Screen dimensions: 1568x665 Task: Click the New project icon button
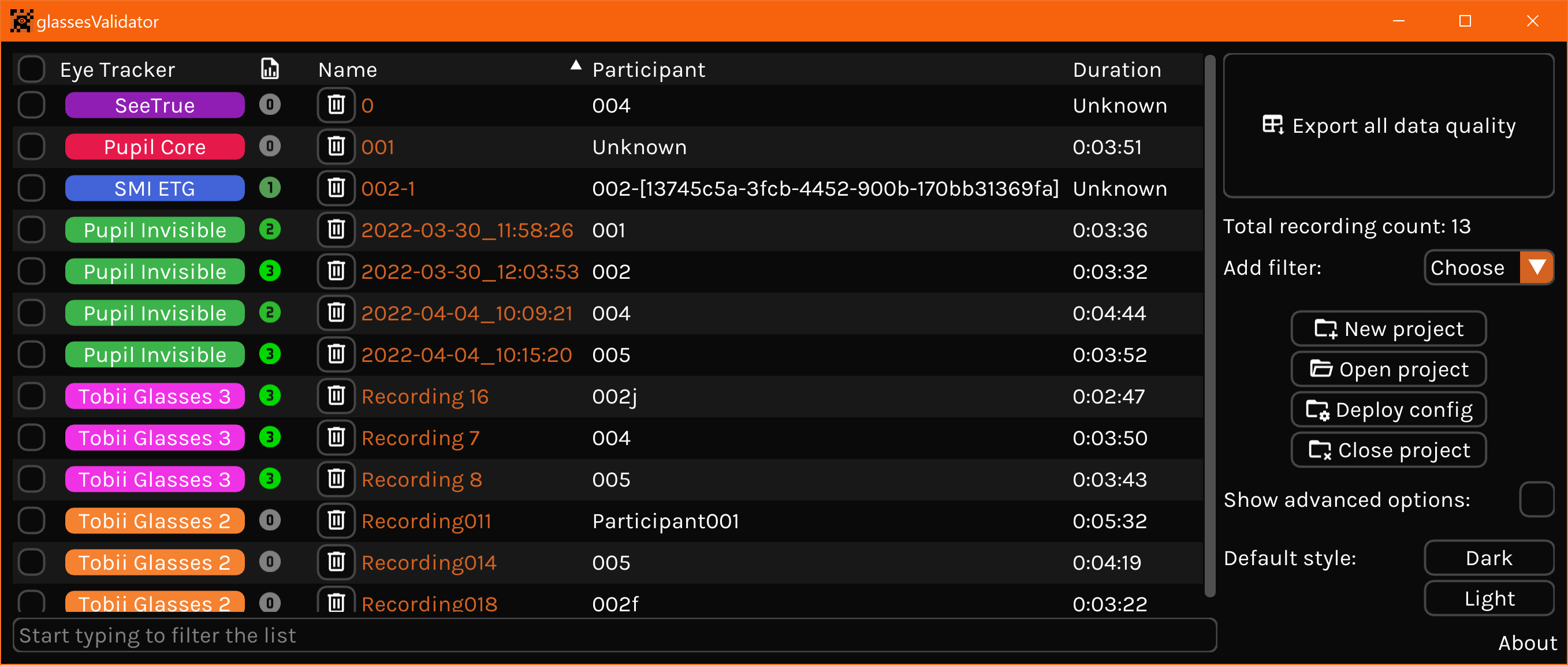[1388, 329]
